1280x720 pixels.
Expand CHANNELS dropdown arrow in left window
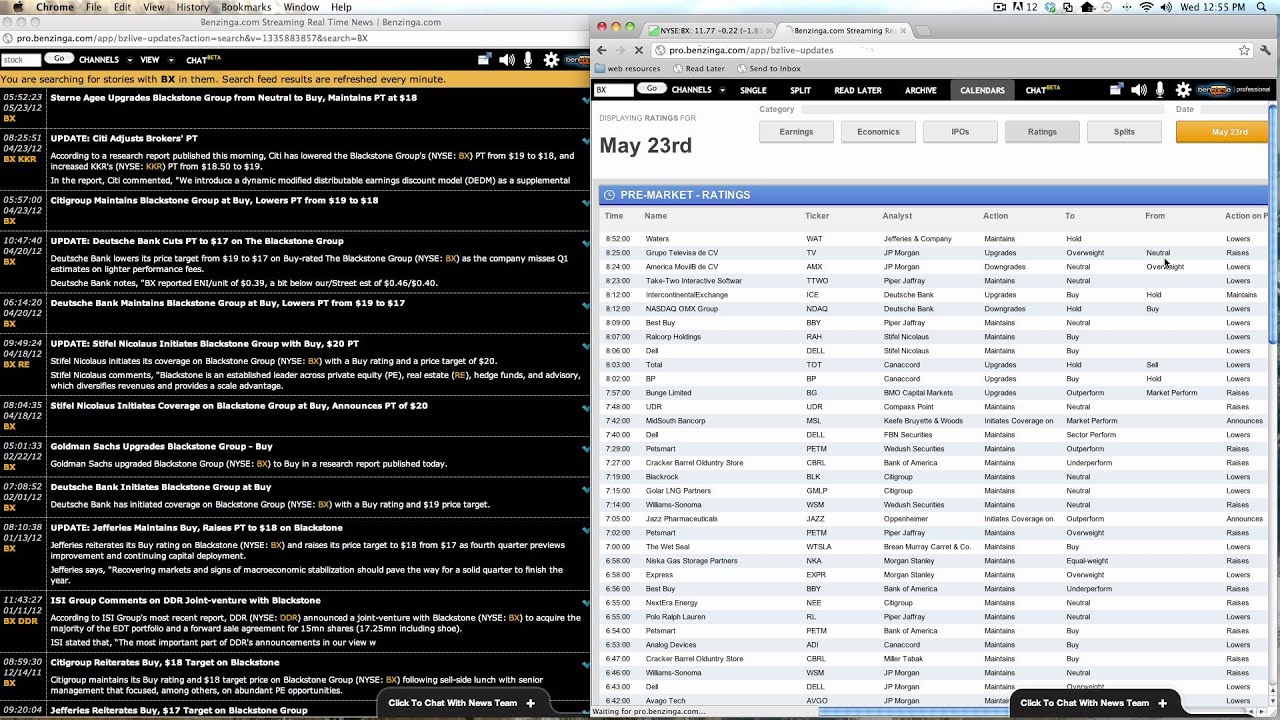[128, 60]
